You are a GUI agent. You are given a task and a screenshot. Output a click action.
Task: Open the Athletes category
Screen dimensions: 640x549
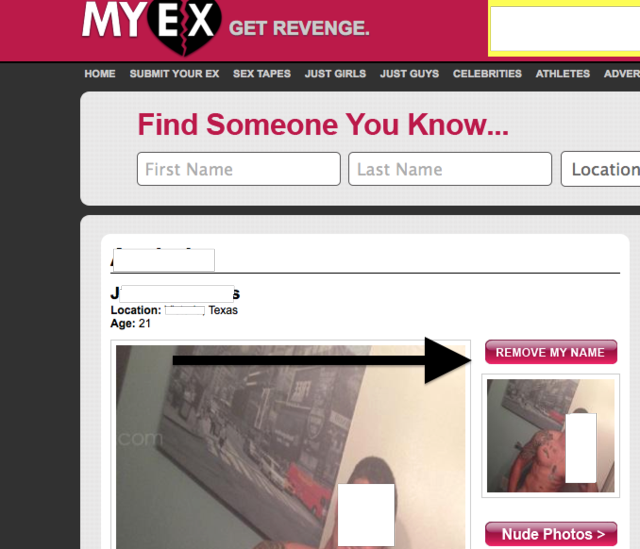pyautogui.click(x=563, y=74)
